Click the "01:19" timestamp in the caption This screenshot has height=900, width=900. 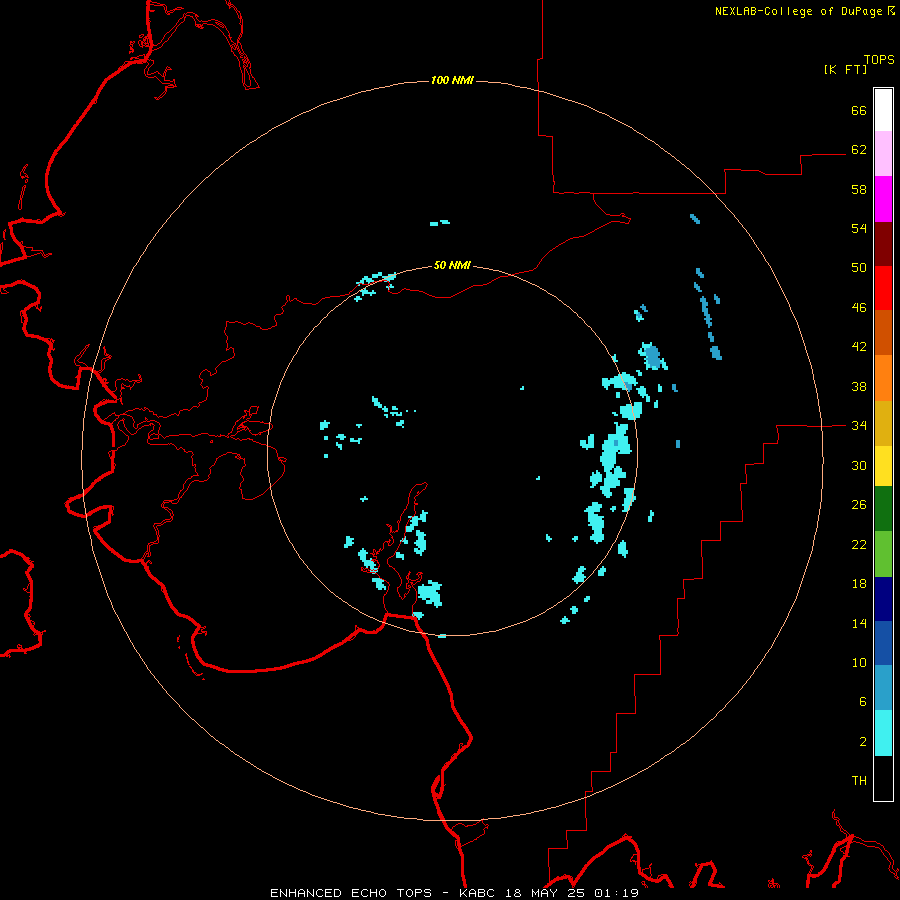tap(616, 893)
